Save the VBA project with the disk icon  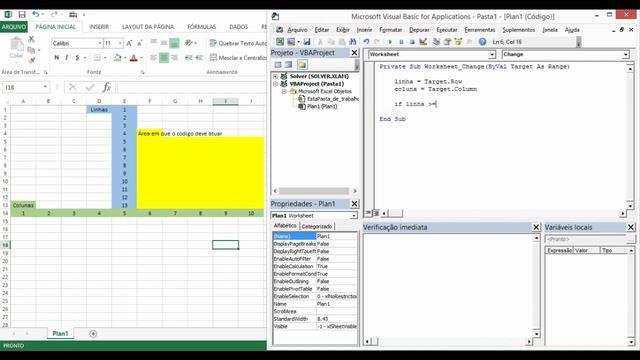307,42
